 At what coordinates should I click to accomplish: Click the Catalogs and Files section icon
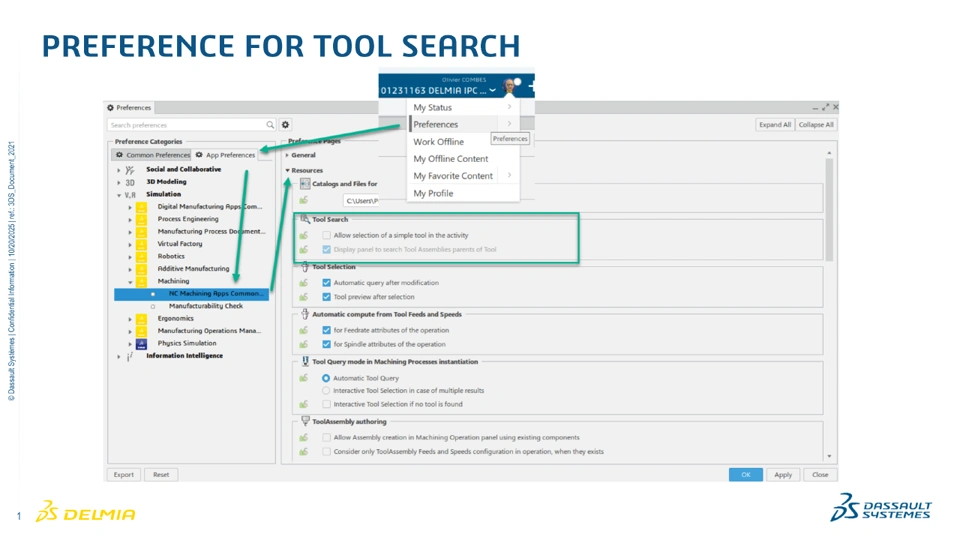[x=305, y=184]
